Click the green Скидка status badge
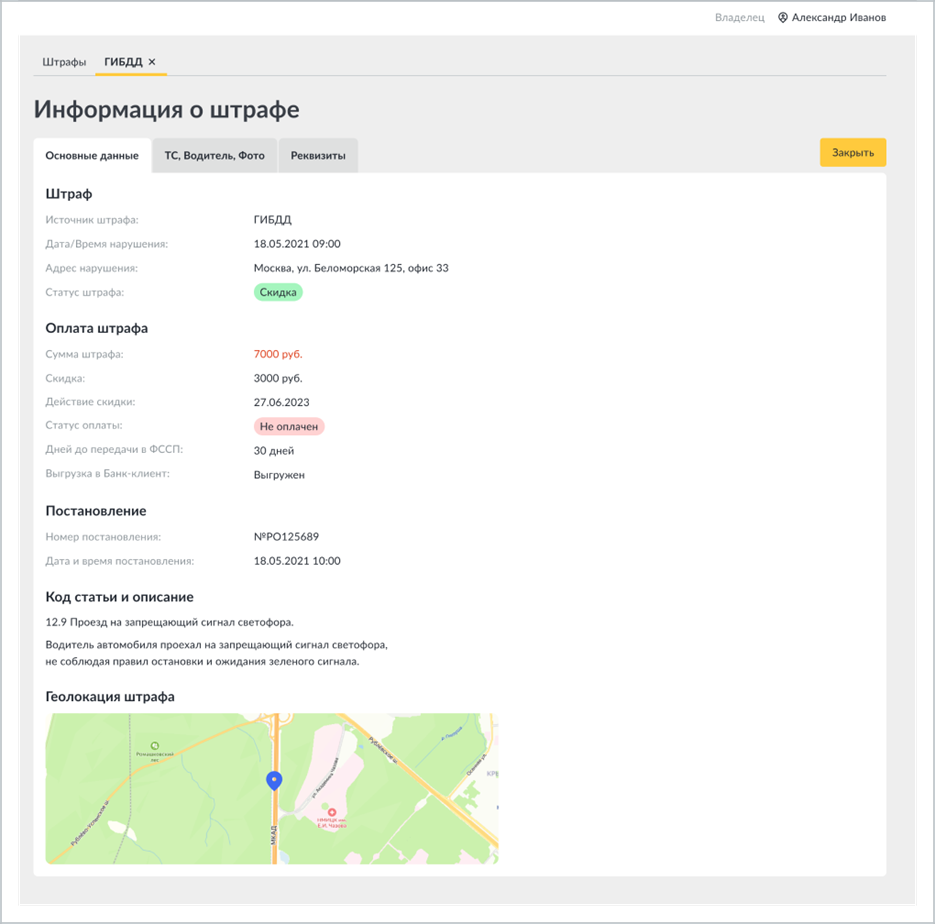Image resolution: width=935 pixels, height=924 pixels. coord(278,292)
